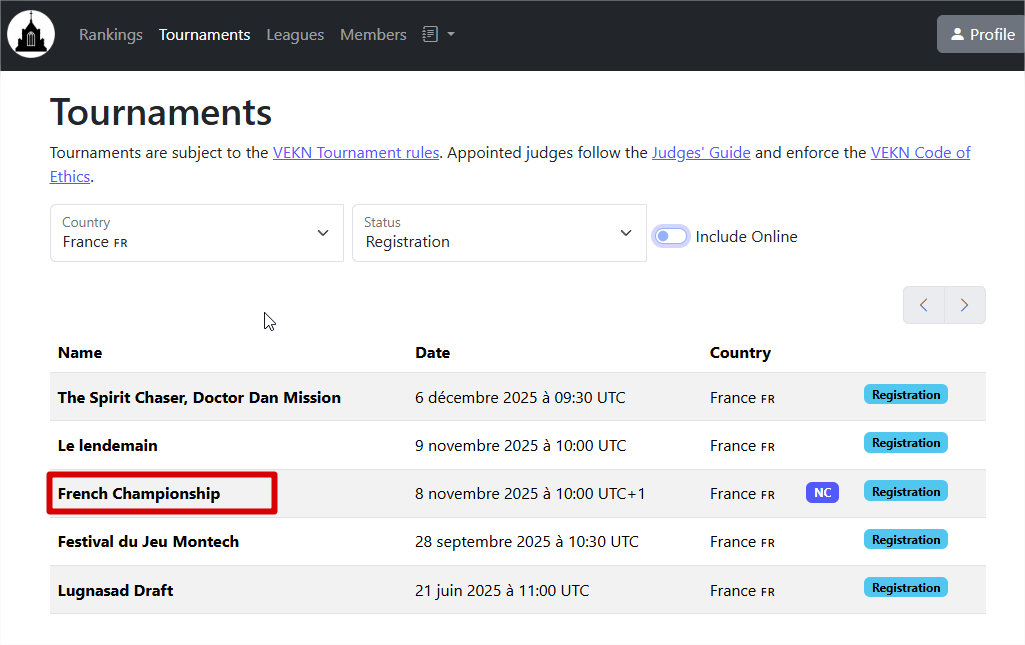Expand the Country filter dropdown
Image resolution: width=1025 pixels, height=645 pixels.
[x=197, y=233]
